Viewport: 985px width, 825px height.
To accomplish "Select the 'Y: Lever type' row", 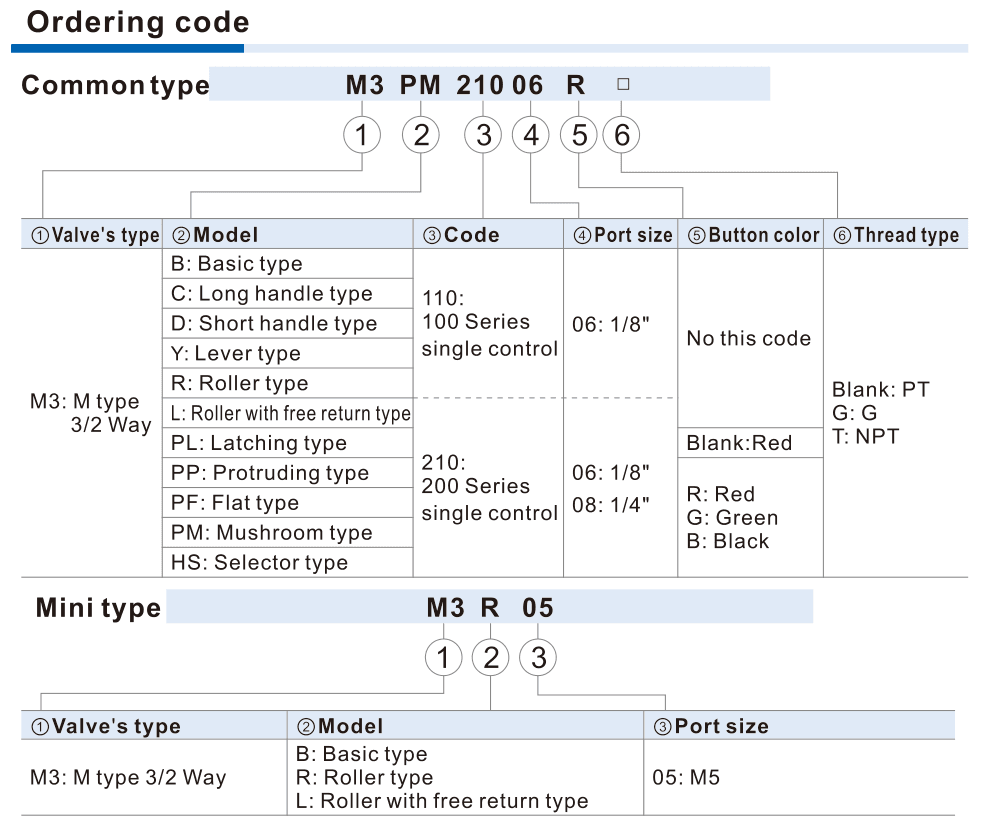I will pyautogui.click(x=288, y=353).
